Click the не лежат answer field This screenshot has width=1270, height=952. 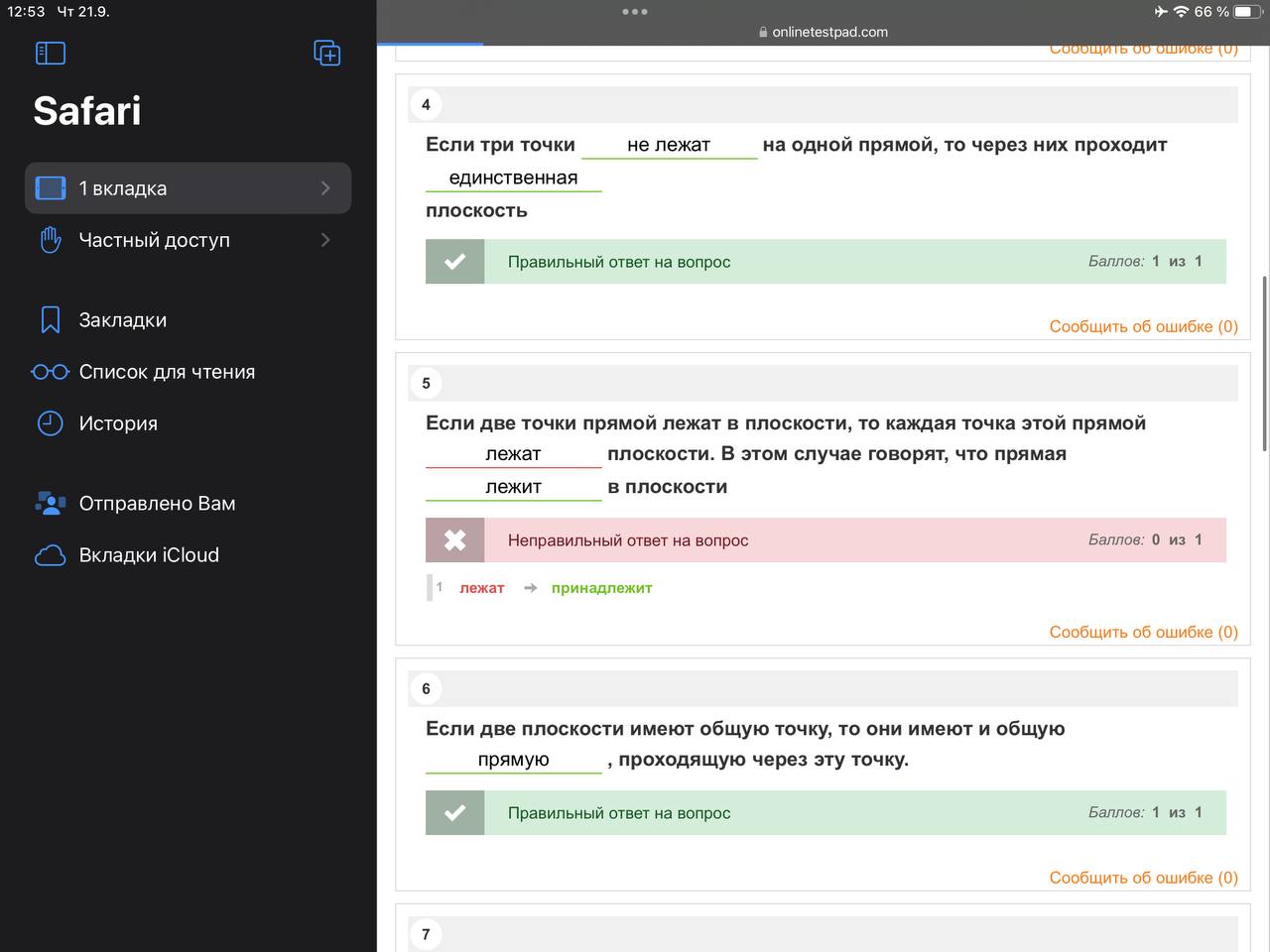pos(669,145)
